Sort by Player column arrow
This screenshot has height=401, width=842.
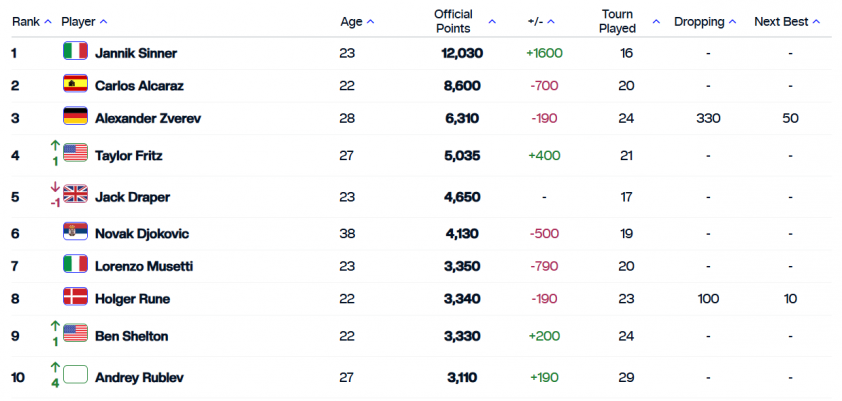[x=104, y=21]
